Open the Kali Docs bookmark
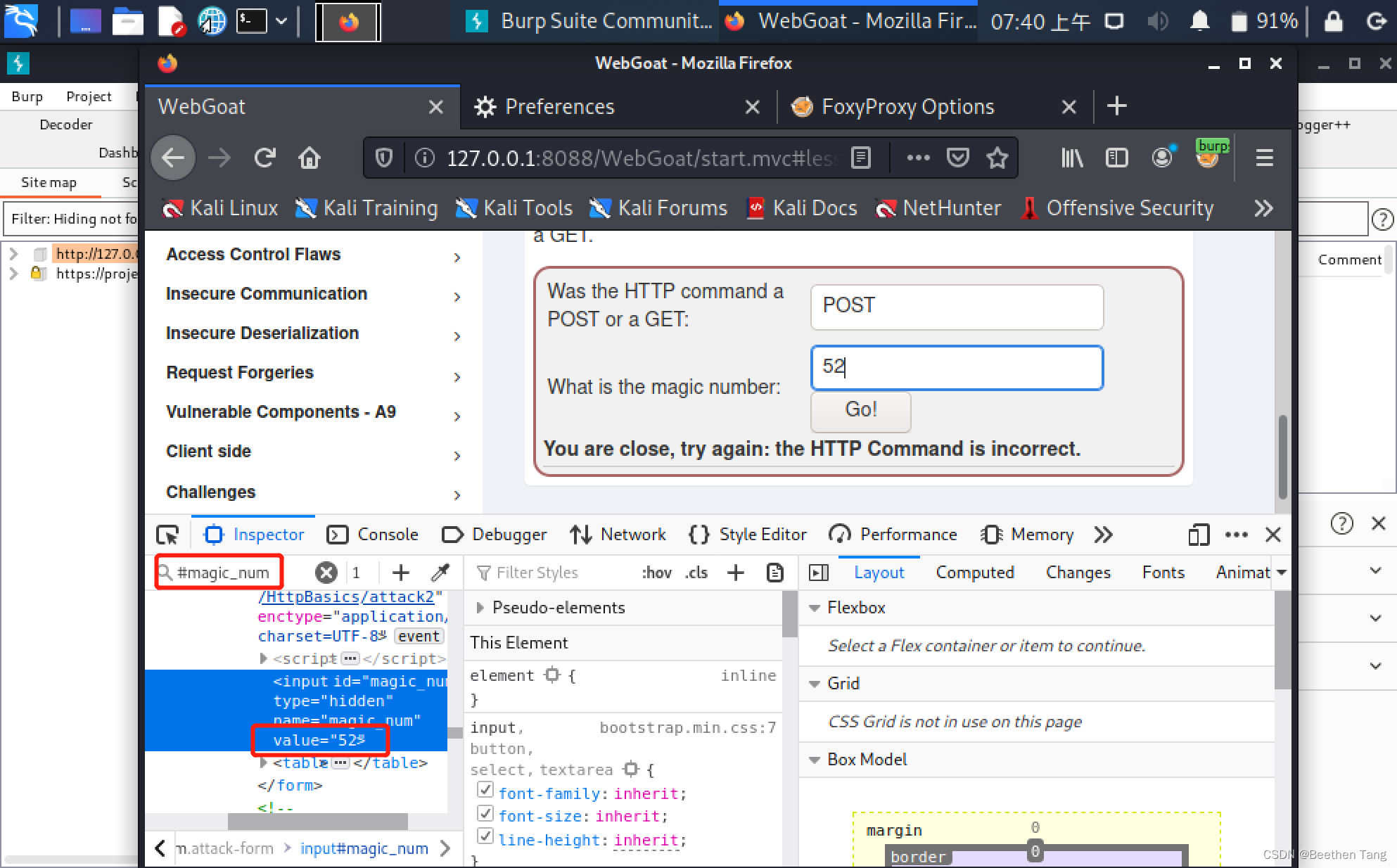The image size is (1397, 868). click(x=803, y=208)
